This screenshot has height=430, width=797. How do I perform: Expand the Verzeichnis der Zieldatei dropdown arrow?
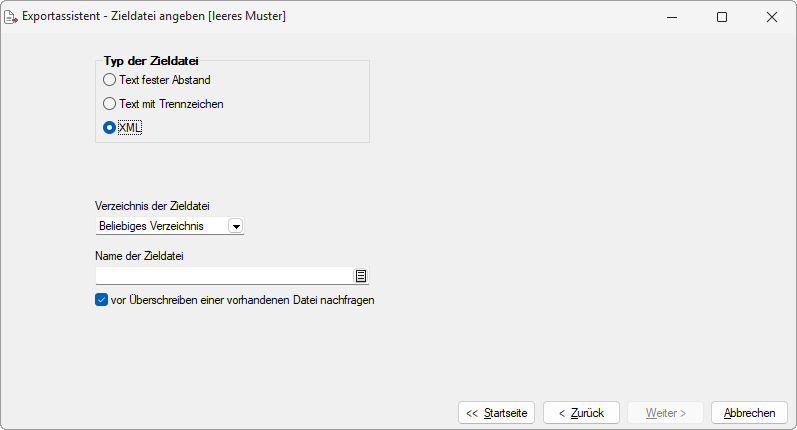(236, 226)
